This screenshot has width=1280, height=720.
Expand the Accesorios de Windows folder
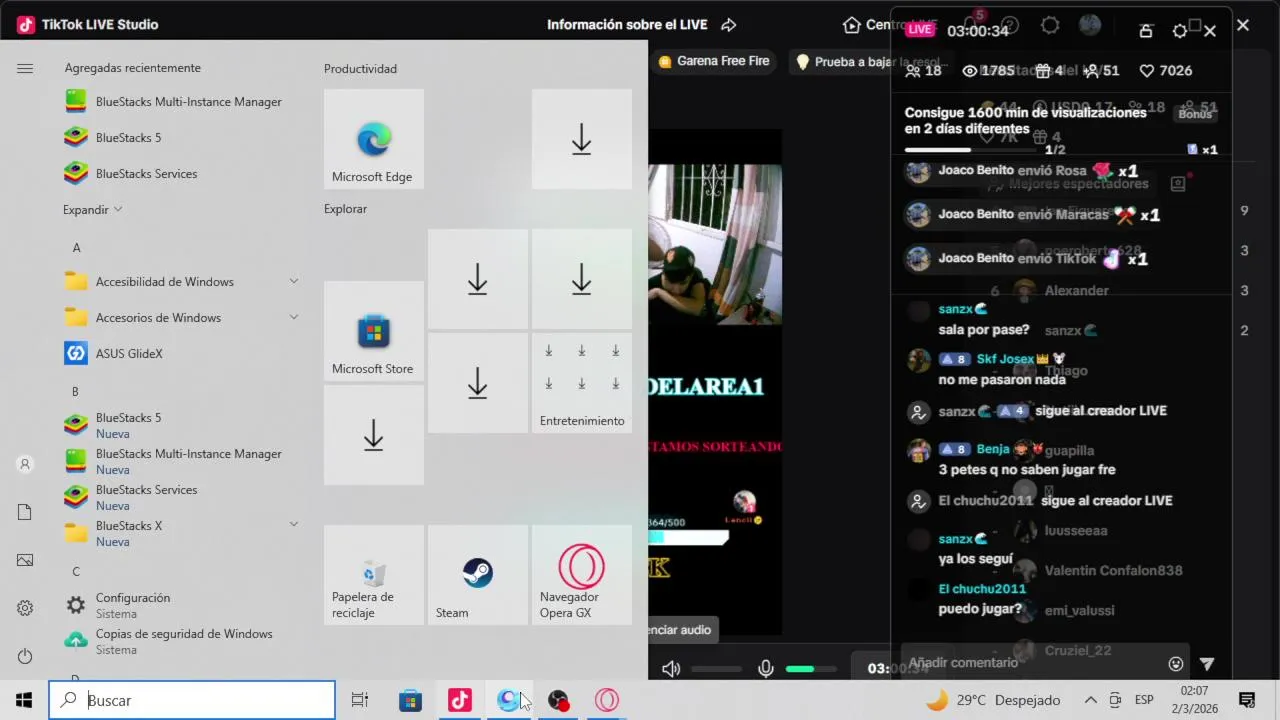[294, 318]
